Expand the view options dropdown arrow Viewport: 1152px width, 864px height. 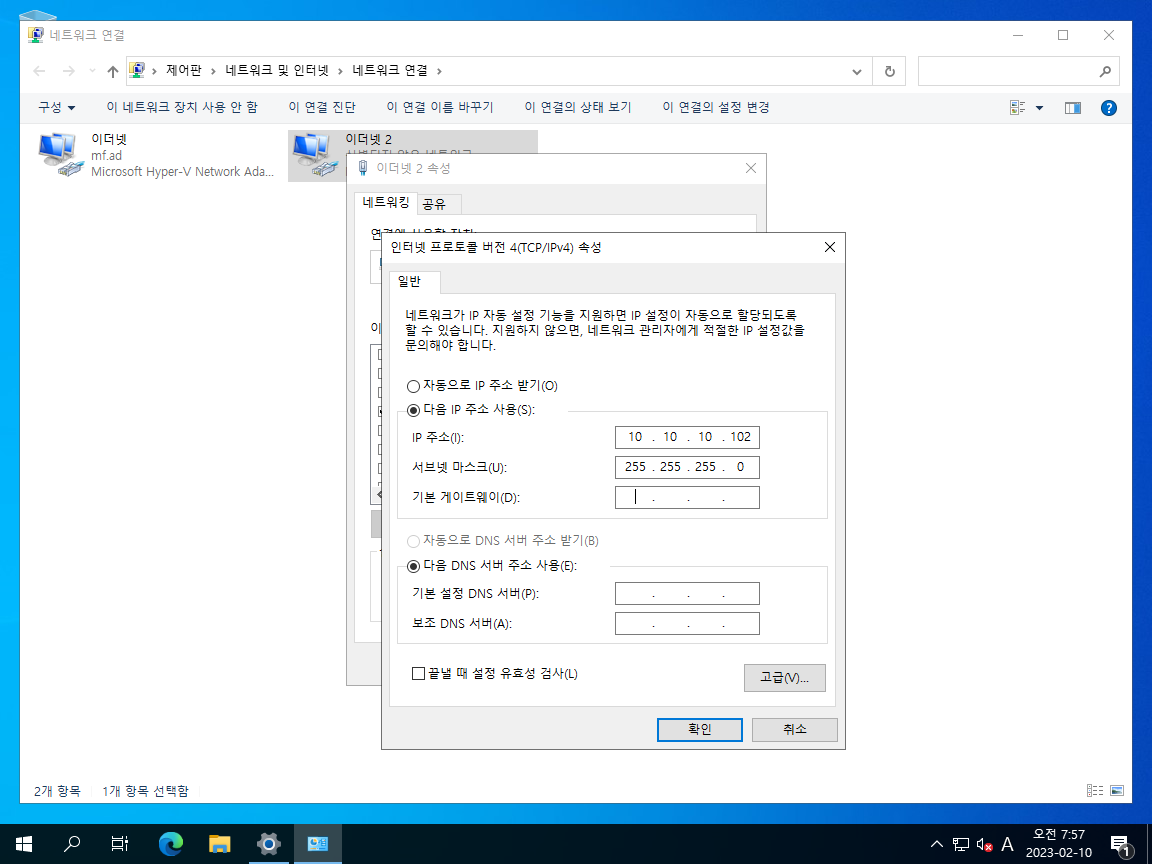[x=1040, y=108]
